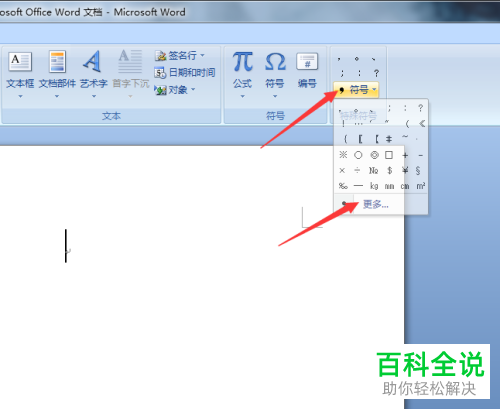Screen dimensions: 500x409
Task: Insert the ! exclamation mark from the gallery
Action: 343,124
